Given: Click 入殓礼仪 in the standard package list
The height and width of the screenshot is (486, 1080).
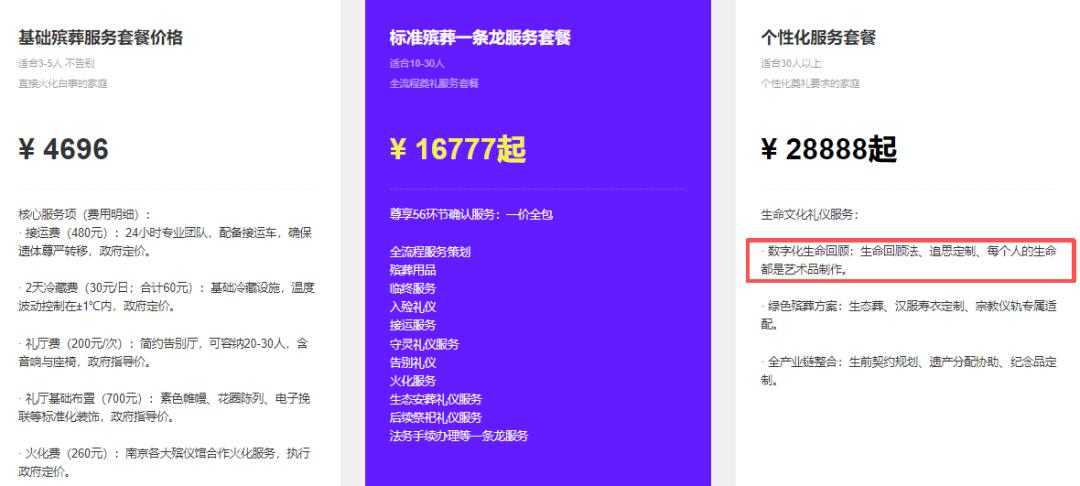Looking at the screenshot, I should pos(413,307).
